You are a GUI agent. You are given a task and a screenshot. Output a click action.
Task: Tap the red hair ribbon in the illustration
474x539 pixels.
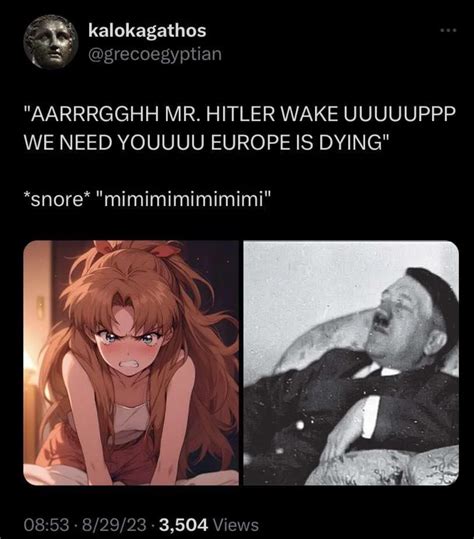(x=168, y=249)
